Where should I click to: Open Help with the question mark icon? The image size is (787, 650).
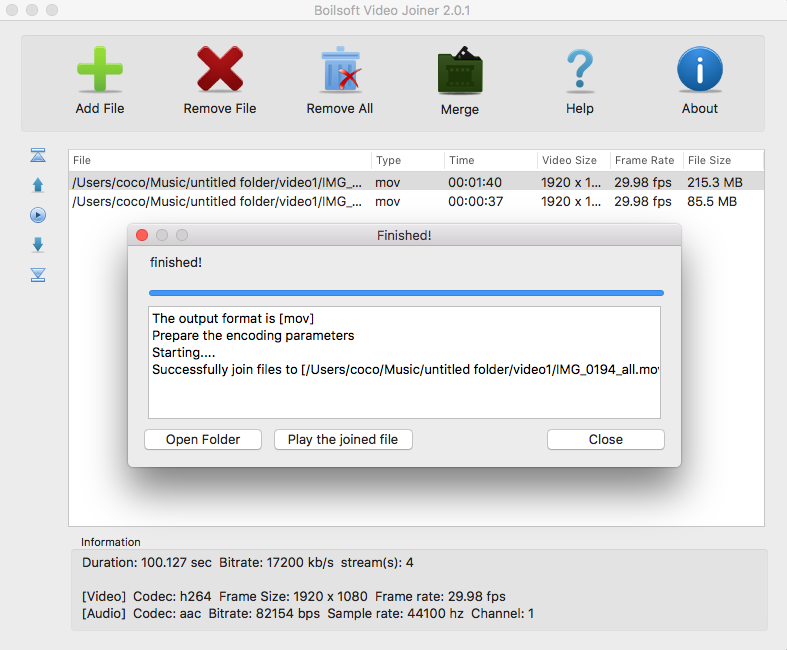point(580,72)
